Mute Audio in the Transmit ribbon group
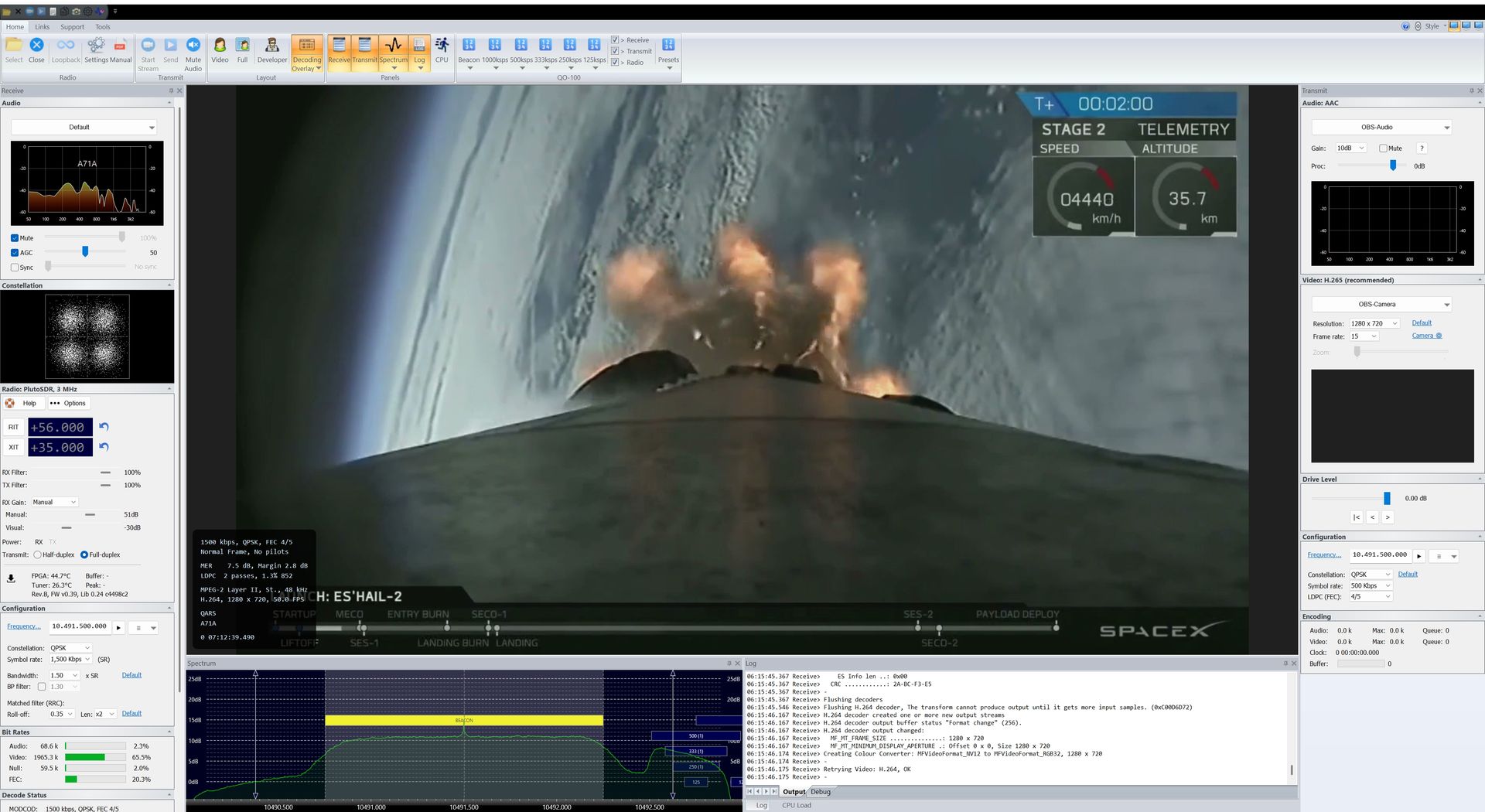The width and height of the screenshot is (1485, 812). coord(193,46)
